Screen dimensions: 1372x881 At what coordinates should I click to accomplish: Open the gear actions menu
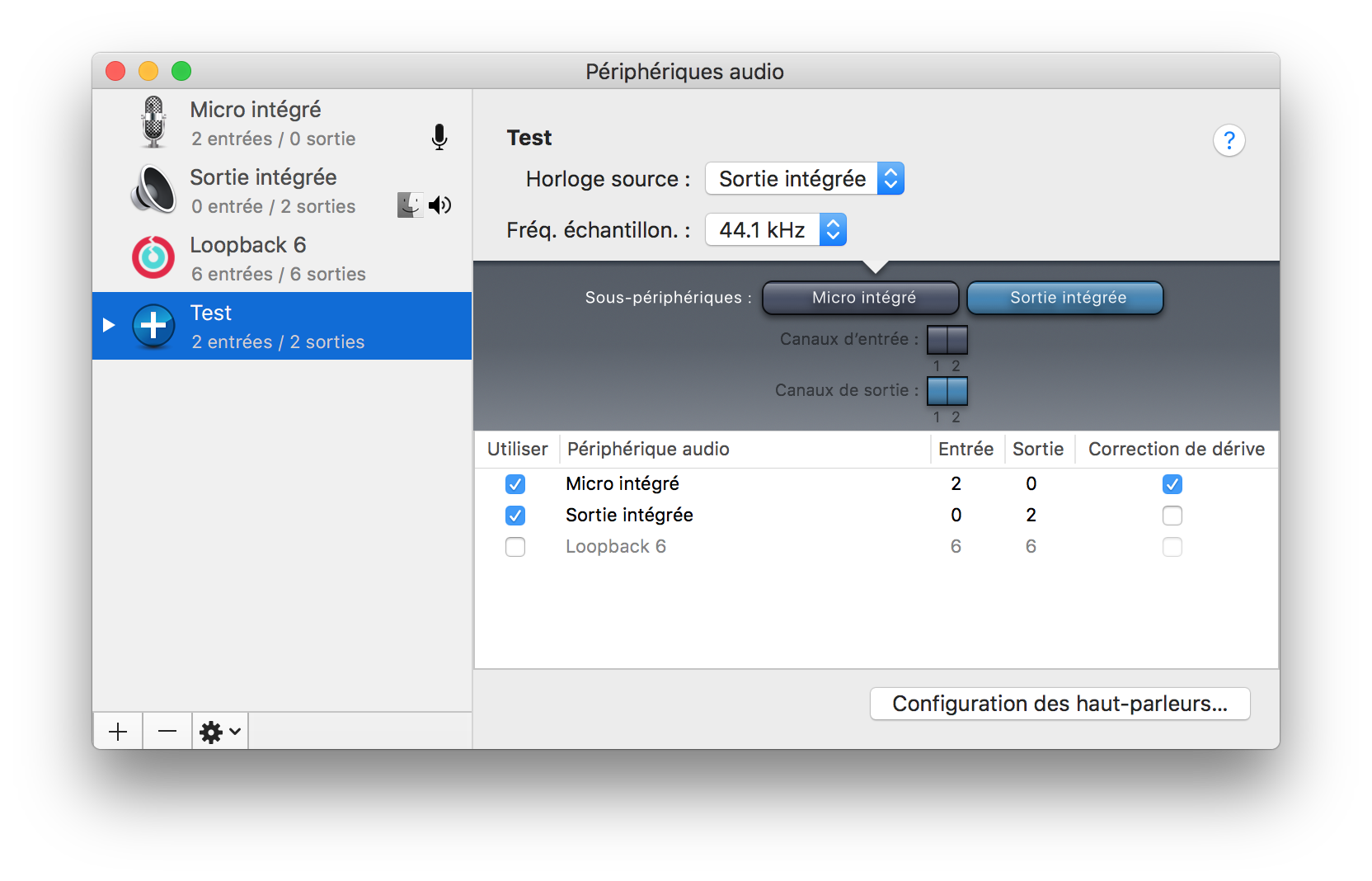[x=220, y=732]
